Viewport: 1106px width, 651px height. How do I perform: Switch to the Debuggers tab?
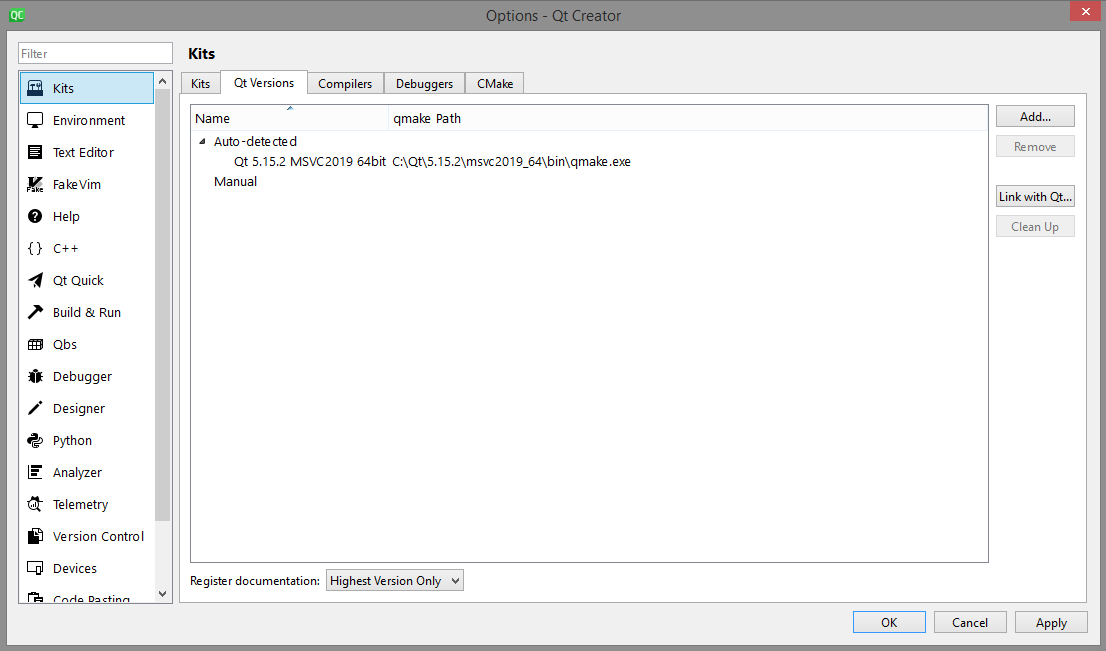click(x=424, y=84)
